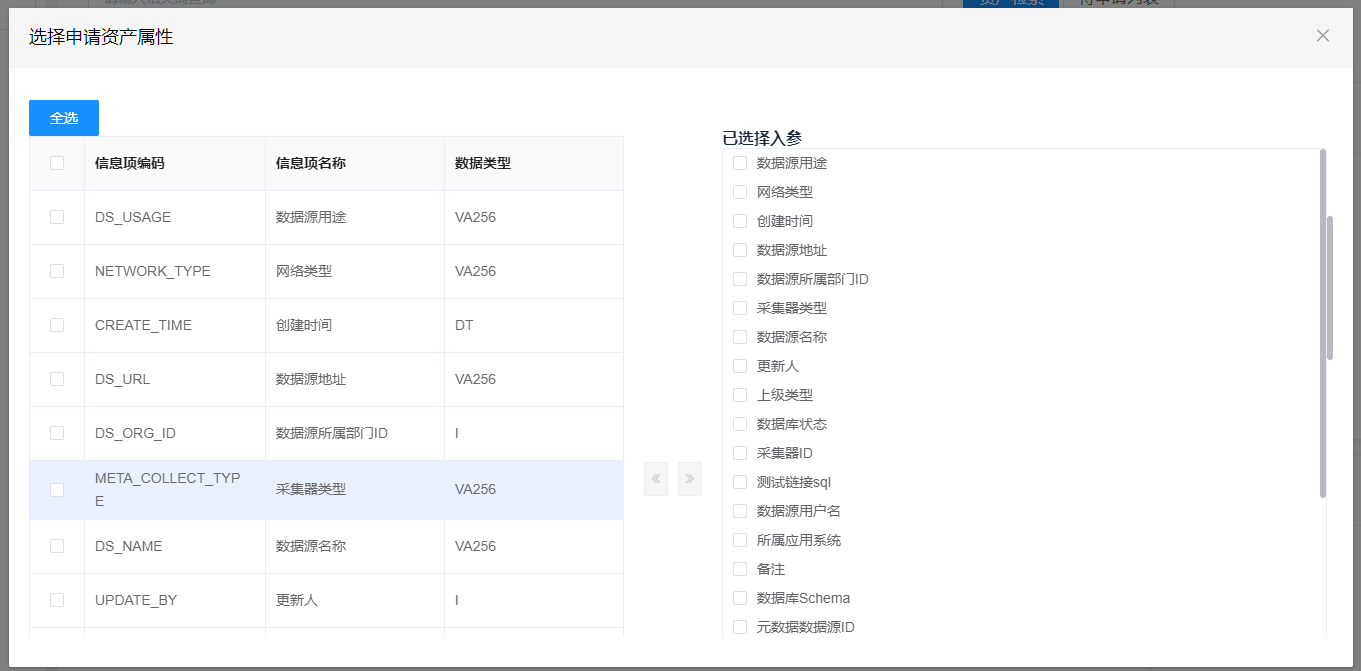Click 数据源所属部门ID name cell in table
The width and height of the screenshot is (1361, 671).
click(355, 433)
